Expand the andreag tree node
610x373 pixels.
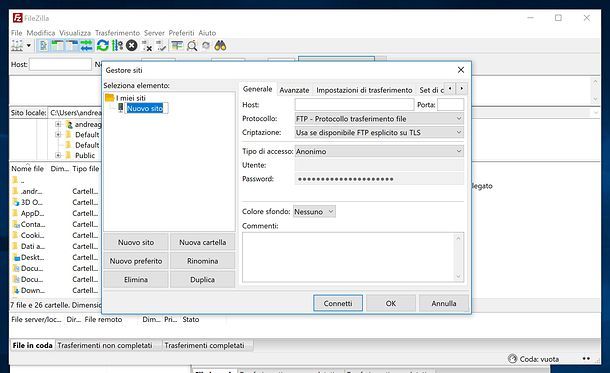(x=58, y=124)
